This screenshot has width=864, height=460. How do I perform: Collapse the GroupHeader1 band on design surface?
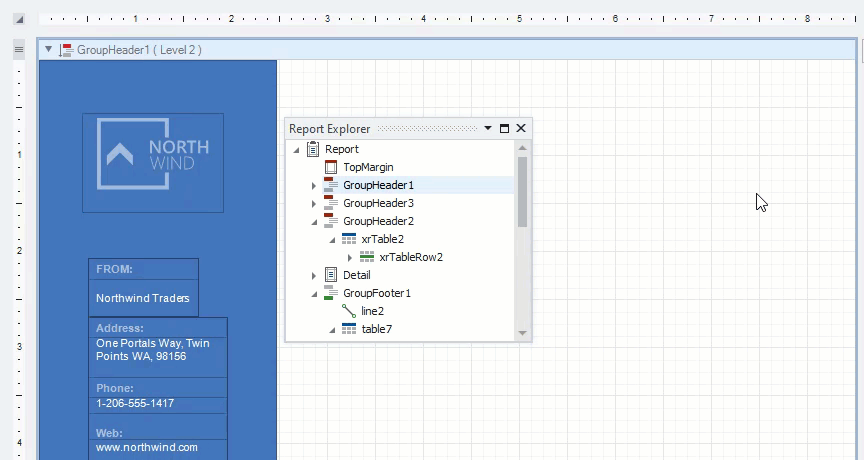48,49
